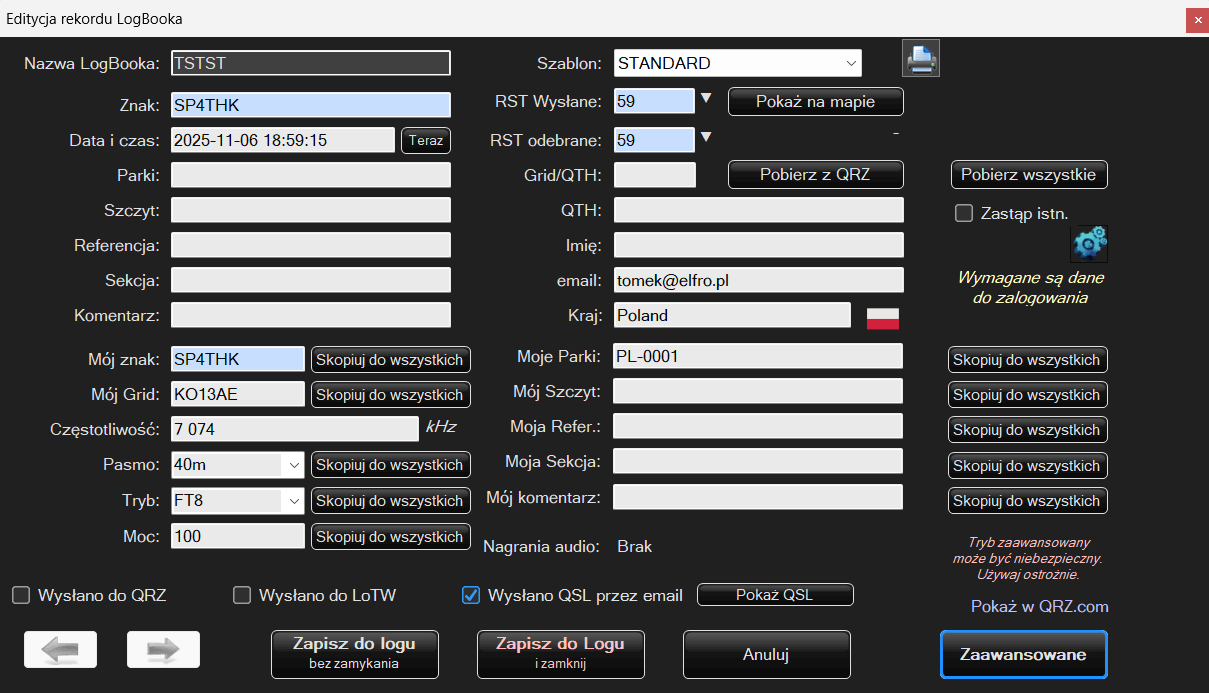
Task: Go to next record with right arrow
Action: [x=163, y=650]
